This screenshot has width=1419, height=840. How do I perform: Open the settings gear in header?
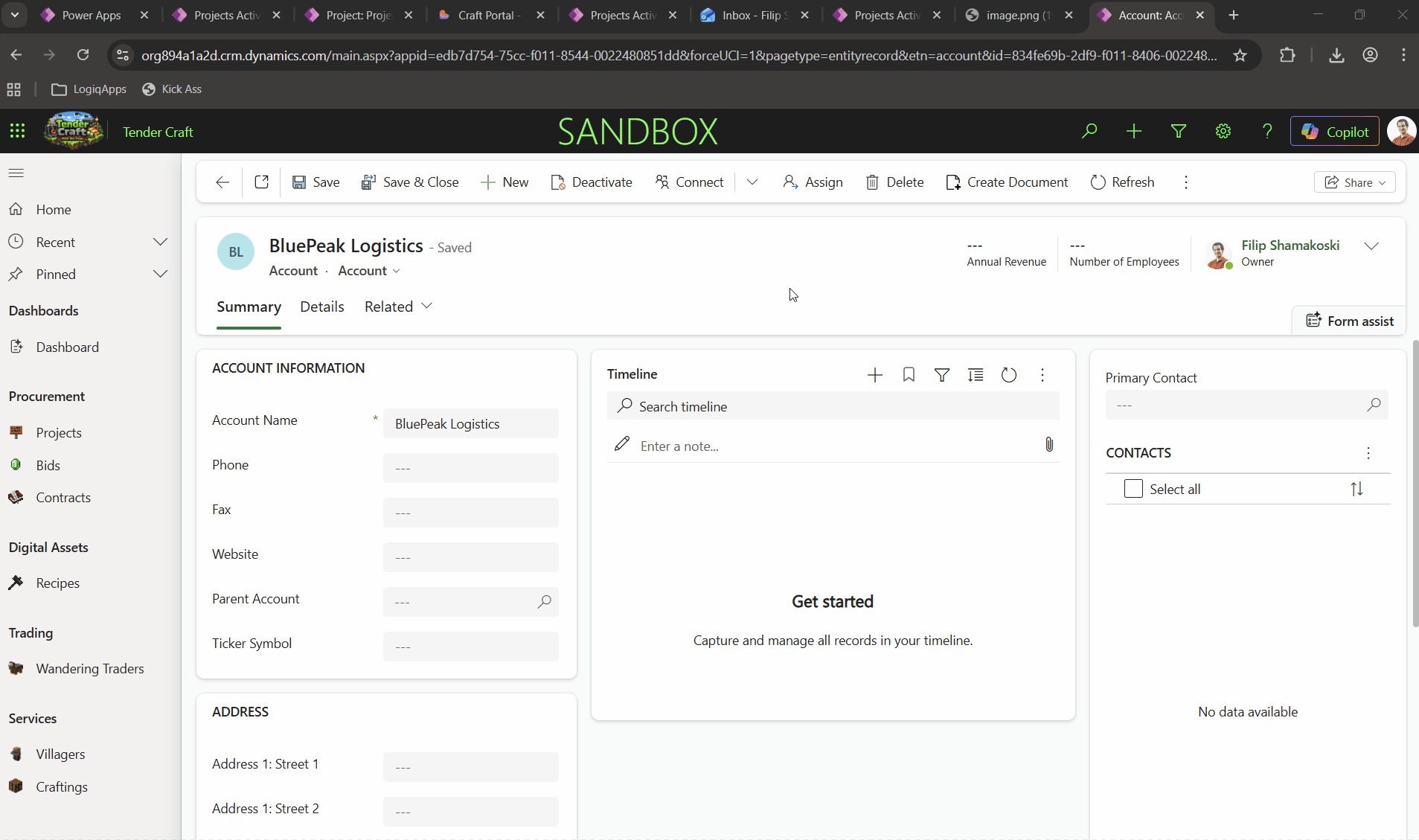1223,132
